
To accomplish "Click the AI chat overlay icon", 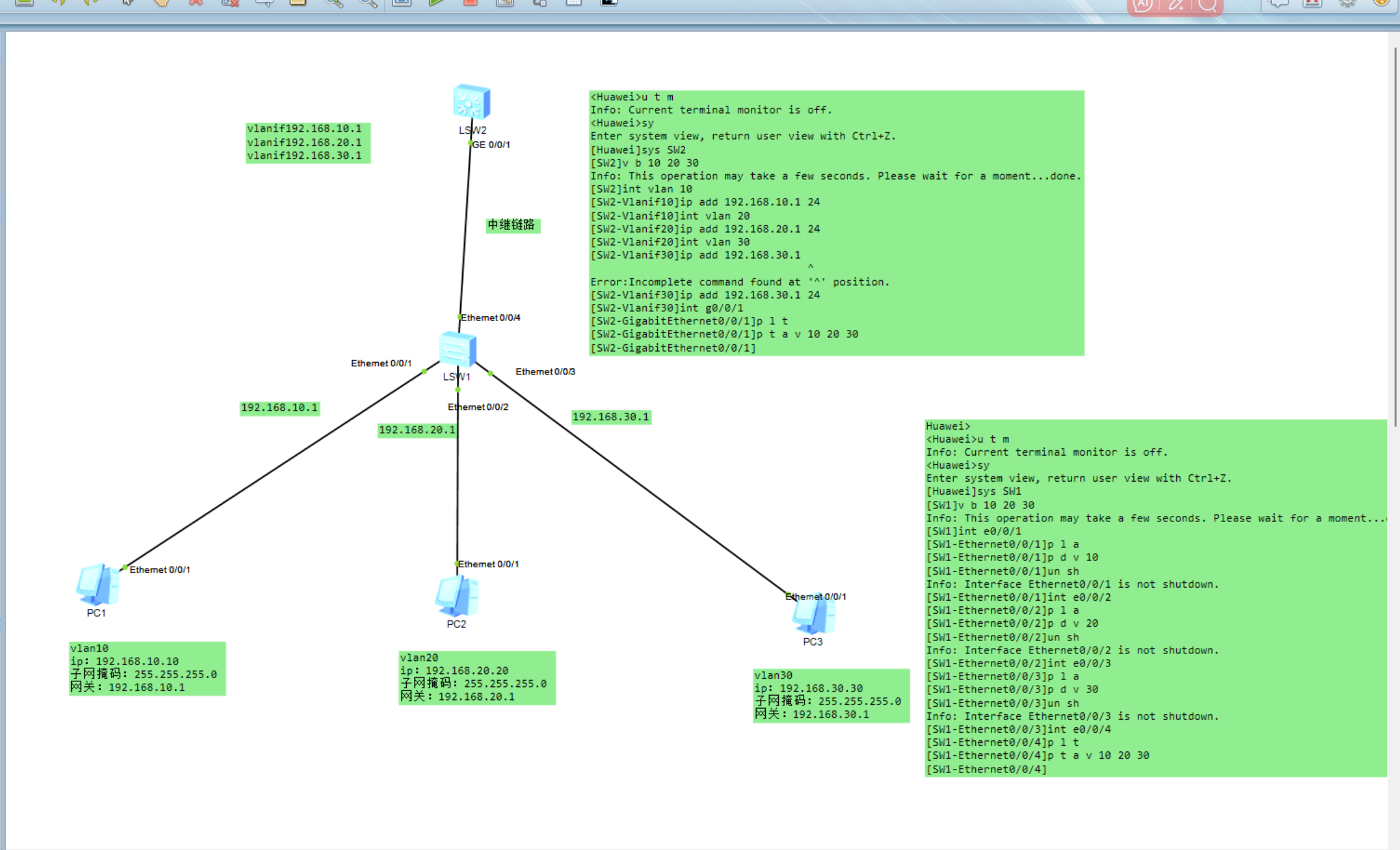I will point(1143,6).
